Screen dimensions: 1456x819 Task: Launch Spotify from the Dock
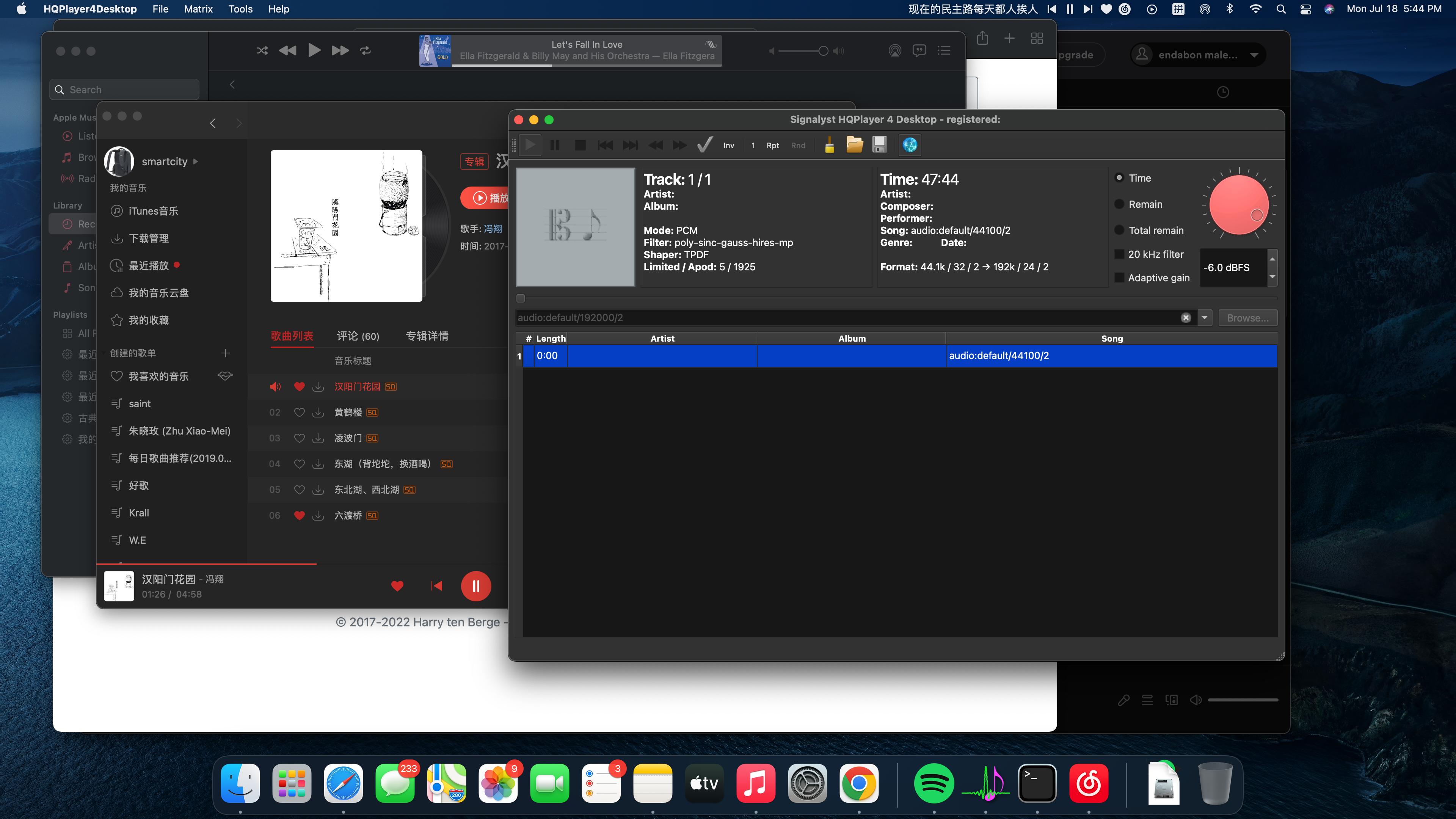[x=934, y=784]
